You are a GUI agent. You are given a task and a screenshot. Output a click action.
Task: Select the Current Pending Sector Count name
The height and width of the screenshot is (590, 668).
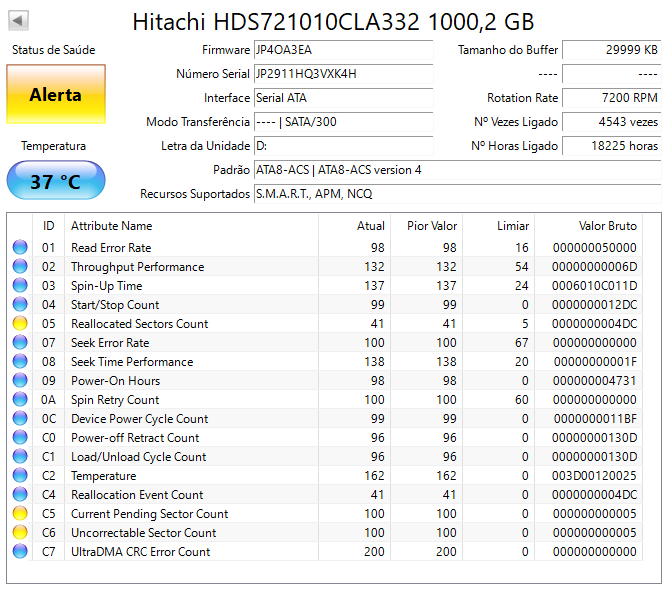(150, 514)
